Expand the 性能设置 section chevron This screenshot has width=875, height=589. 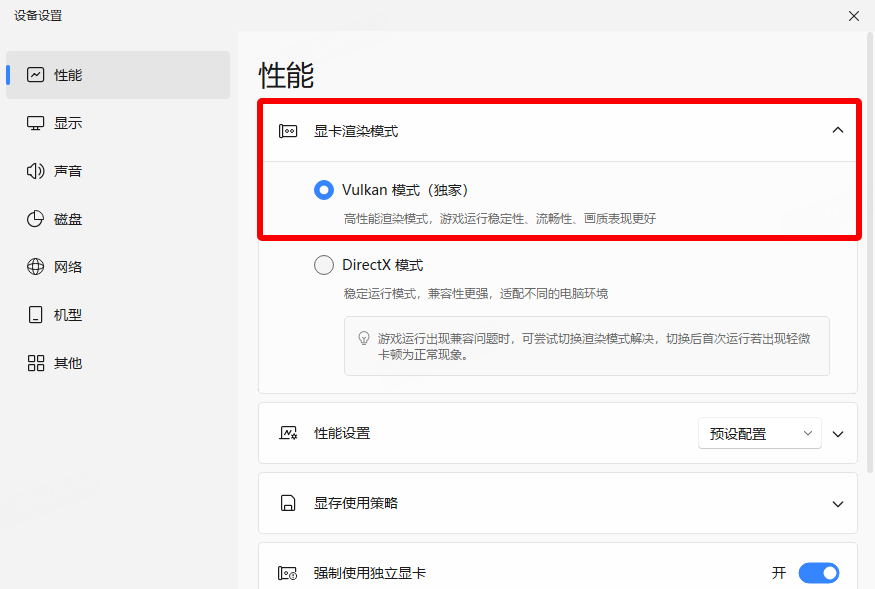[838, 434]
